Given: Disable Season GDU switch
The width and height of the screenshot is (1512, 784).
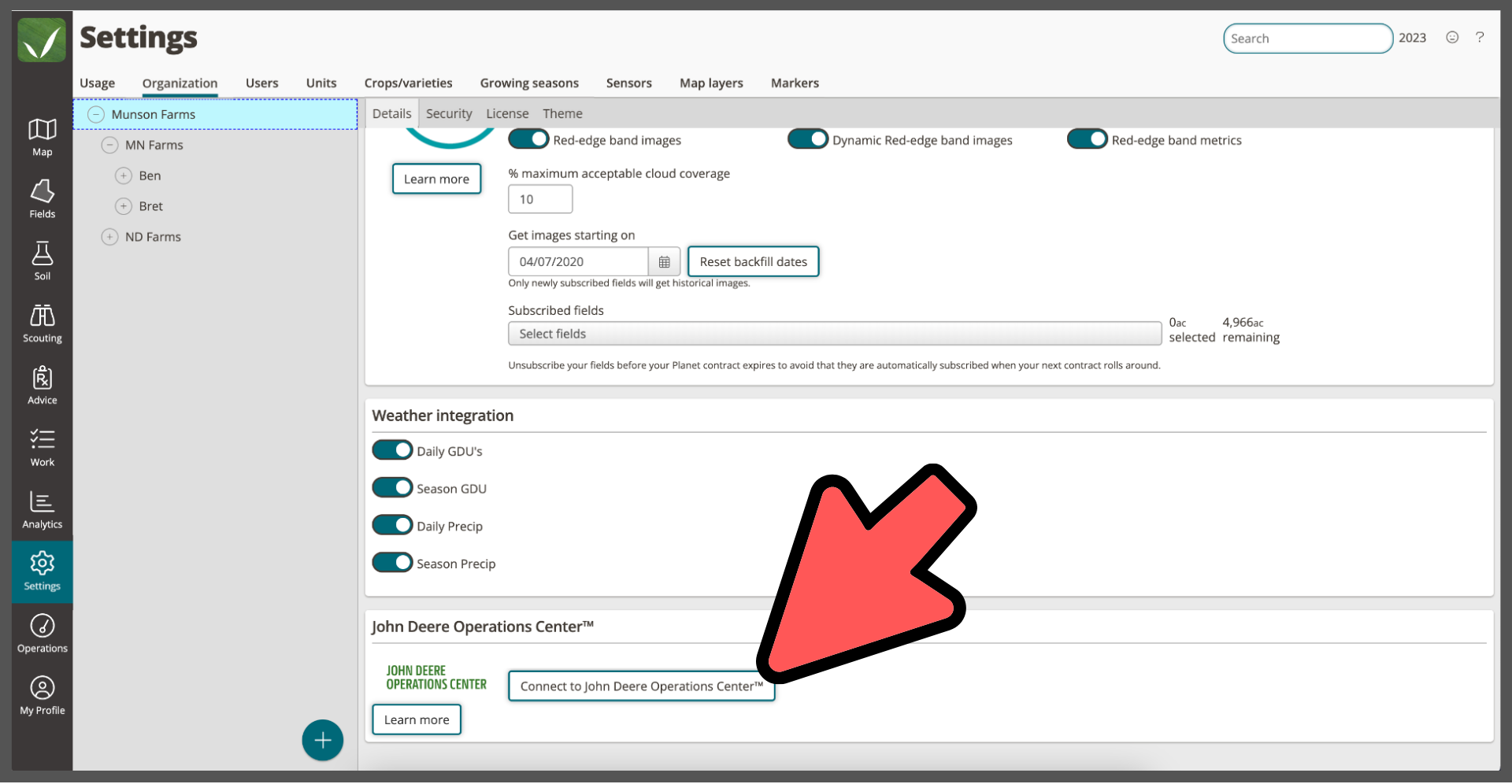Looking at the screenshot, I should pyautogui.click(x=392, y=488).
